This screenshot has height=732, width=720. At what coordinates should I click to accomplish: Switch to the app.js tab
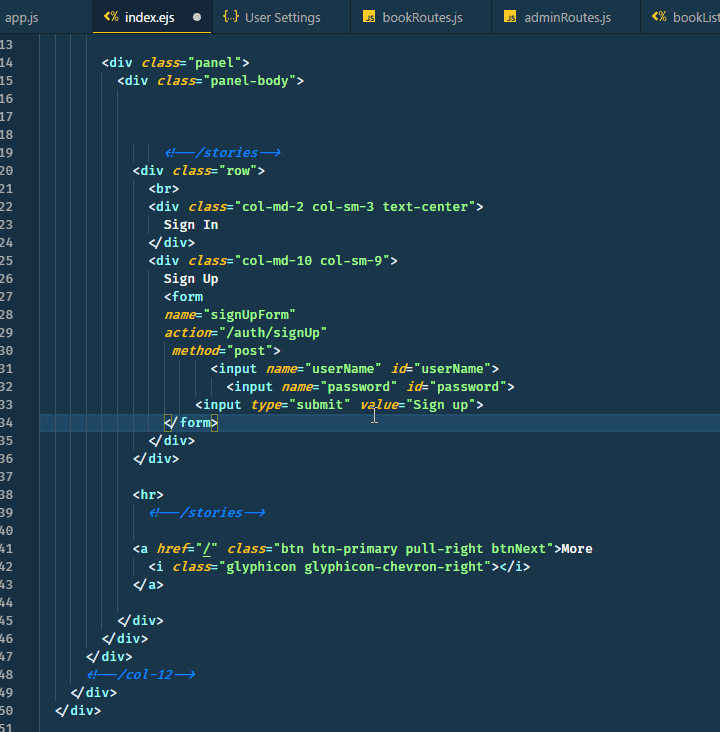coord(21,17)
